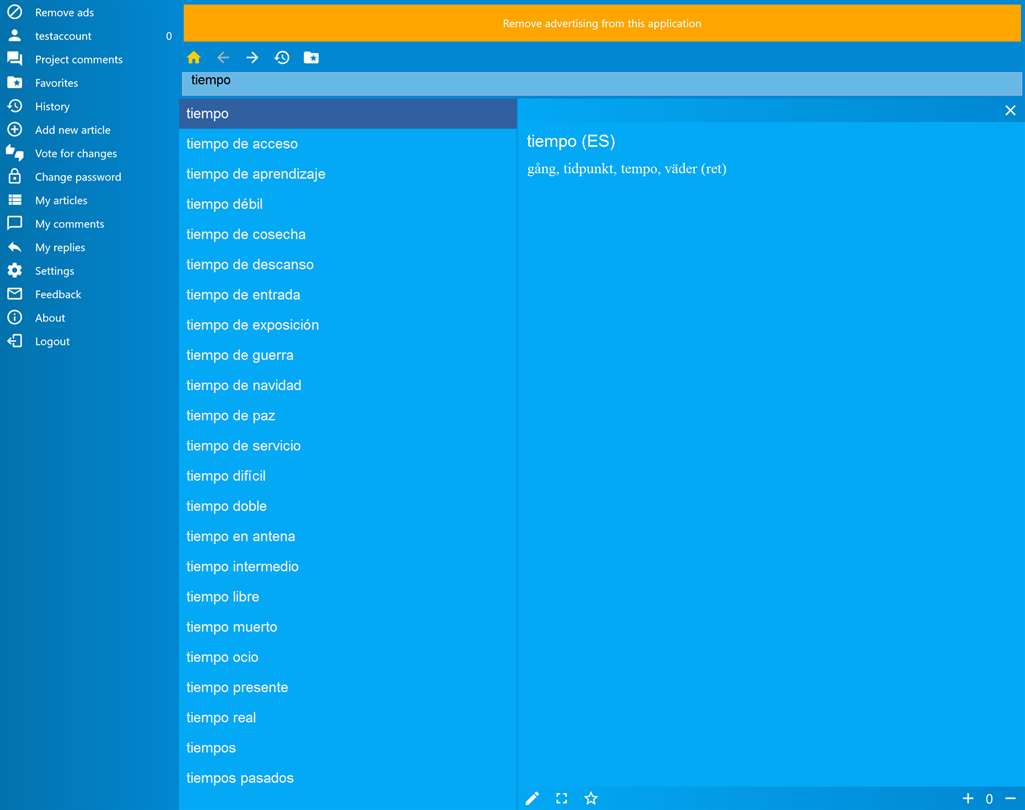The width and height of the screenshot is (1025, 810).
Task: Close the article panel with X
Action: (1010, 110)
